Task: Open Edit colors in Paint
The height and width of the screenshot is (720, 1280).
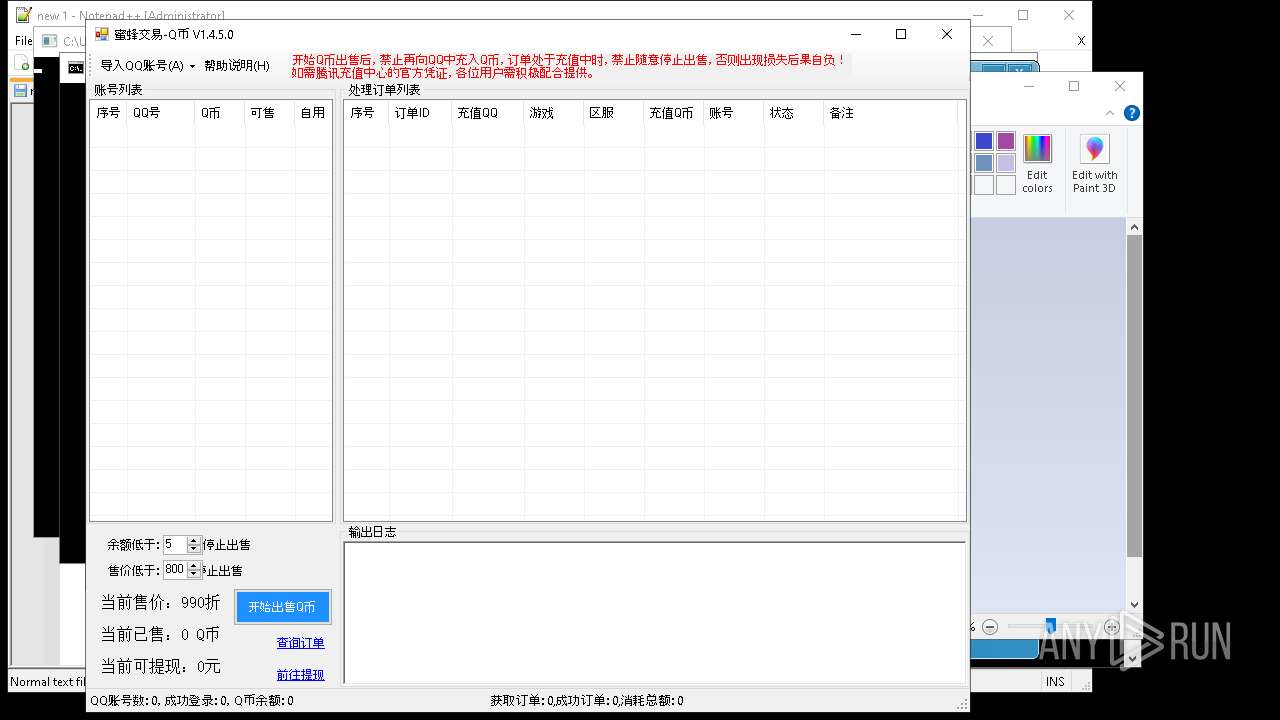Action: click(1037, 164)
